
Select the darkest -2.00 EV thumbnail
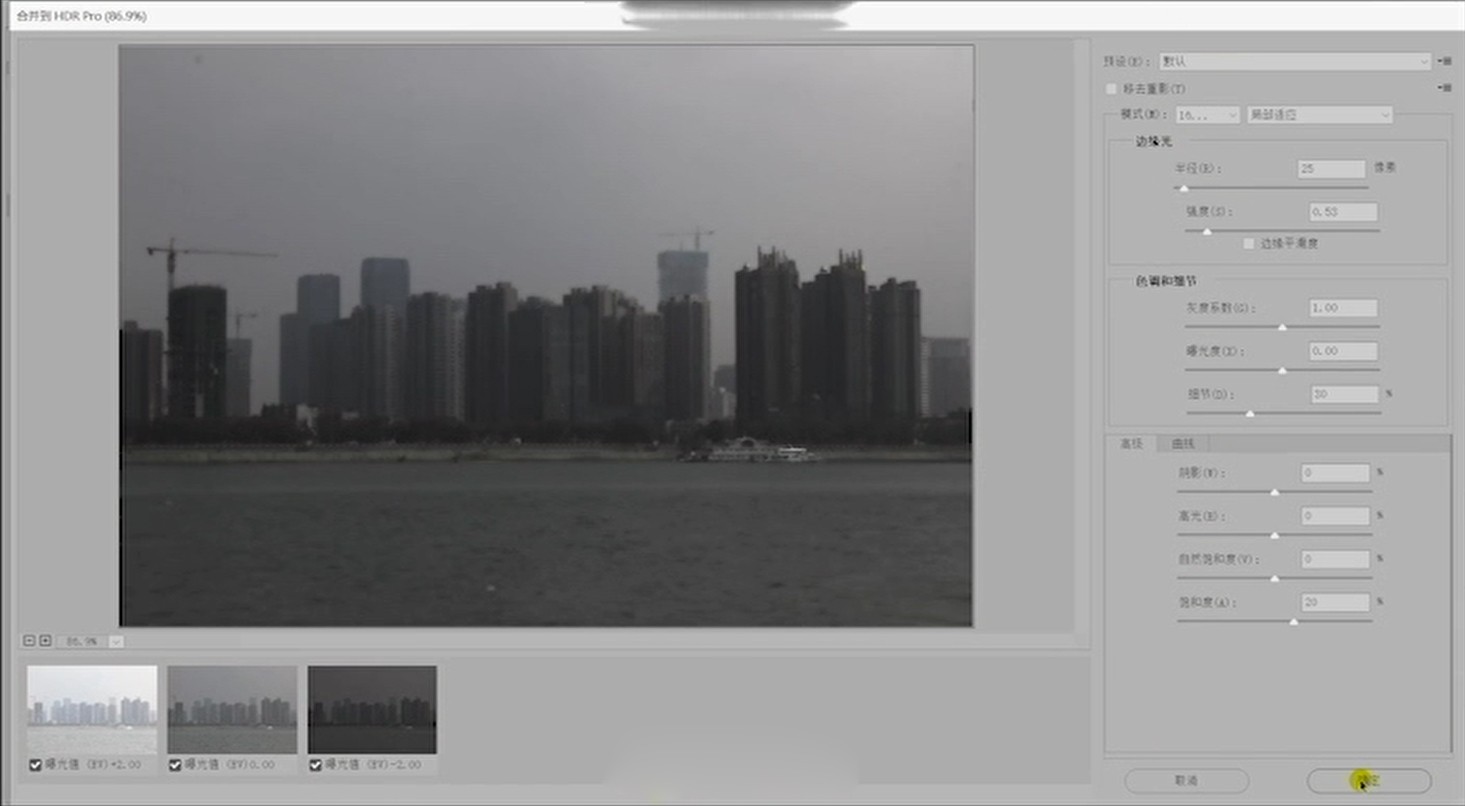click(x=372, y=709)
